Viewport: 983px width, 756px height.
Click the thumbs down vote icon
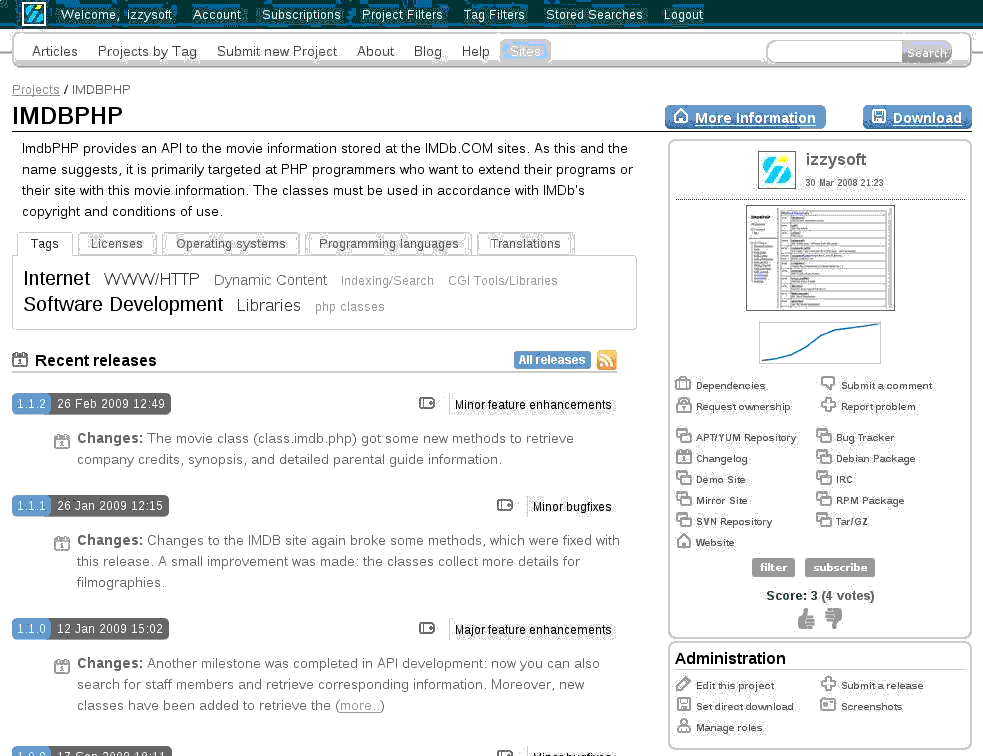[x=833, y=619]
